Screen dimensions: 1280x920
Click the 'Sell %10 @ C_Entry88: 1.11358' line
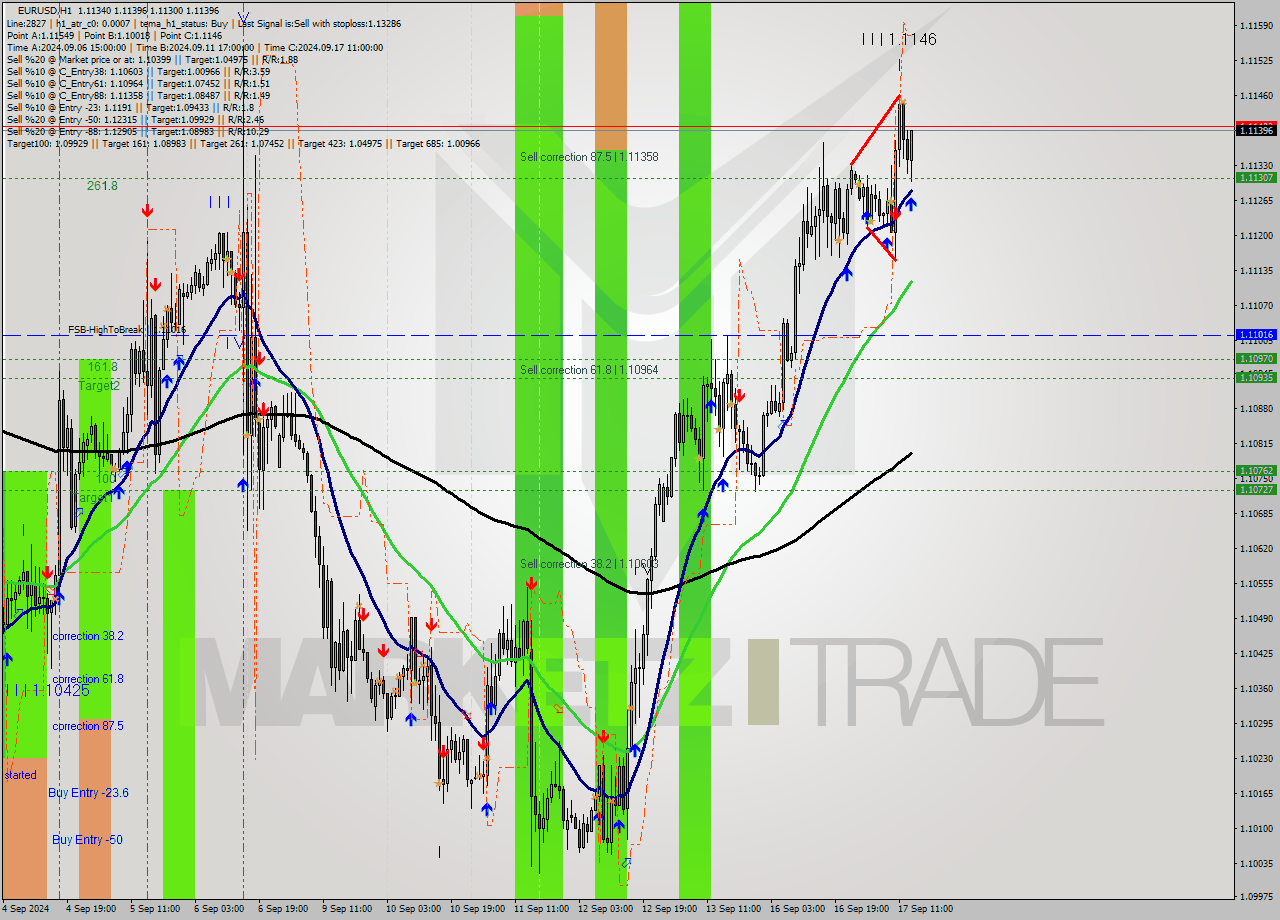[x=138, y=95]
